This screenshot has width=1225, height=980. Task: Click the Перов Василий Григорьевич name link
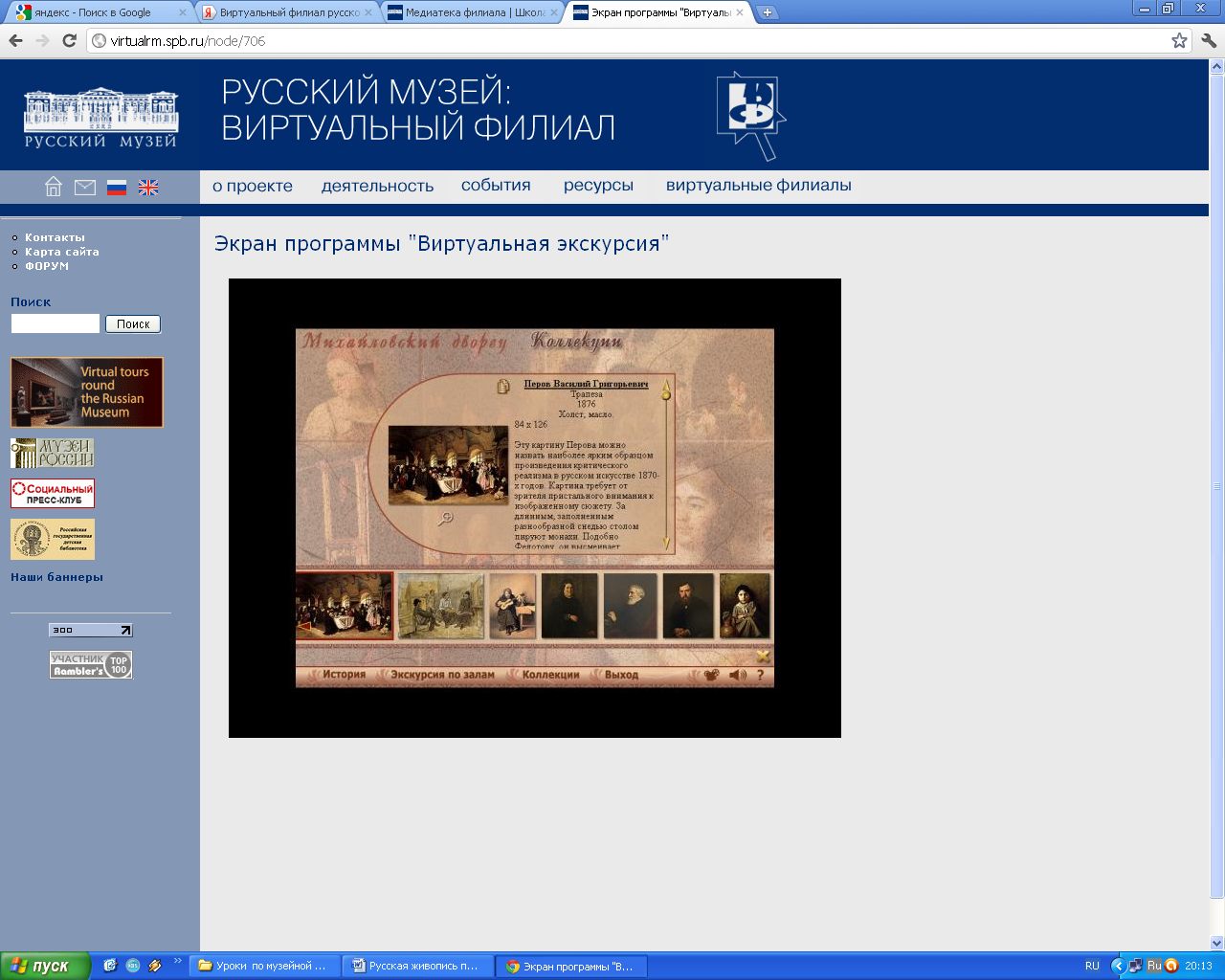click(x=586, y=384)
